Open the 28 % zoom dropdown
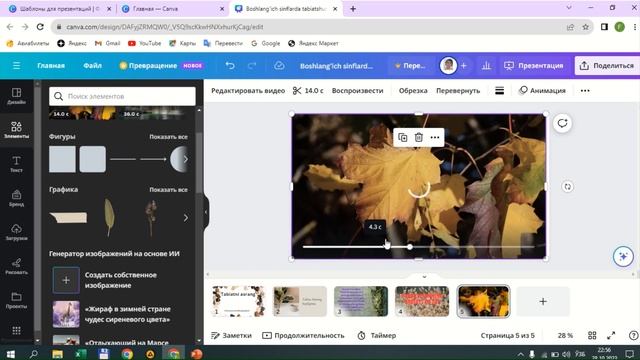This screenshot has width=640, height=360. click(565, 336)
